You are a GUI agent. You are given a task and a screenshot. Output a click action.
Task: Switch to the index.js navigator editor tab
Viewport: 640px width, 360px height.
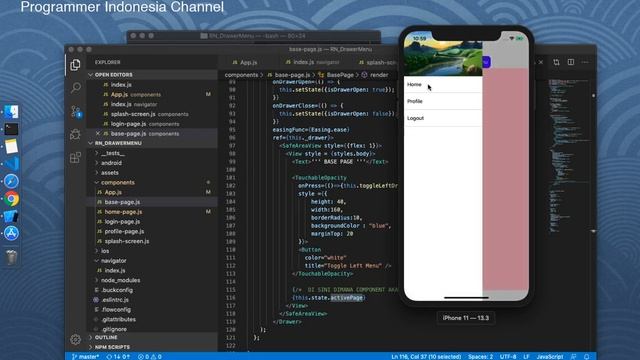coord(312,62)
